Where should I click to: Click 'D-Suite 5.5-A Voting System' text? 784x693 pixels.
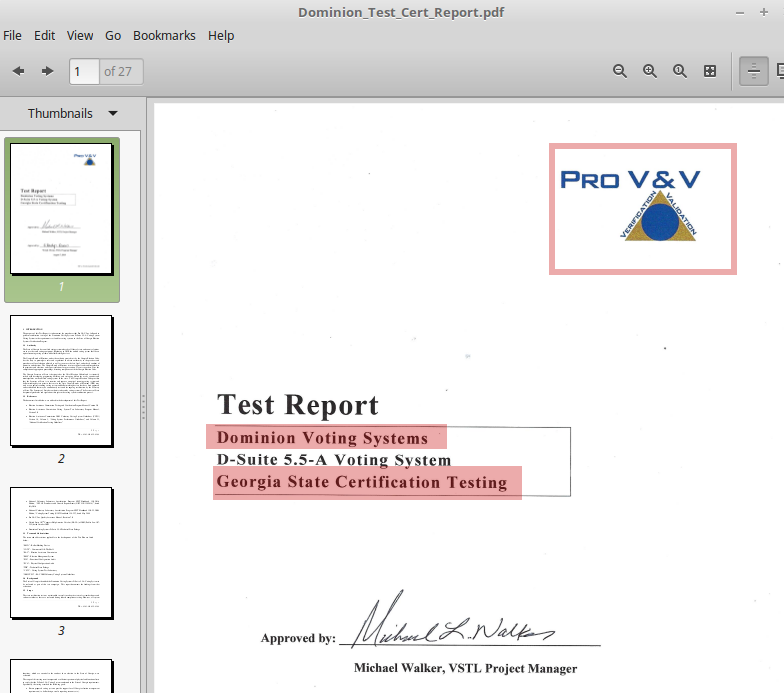click(x=334, y=460)
